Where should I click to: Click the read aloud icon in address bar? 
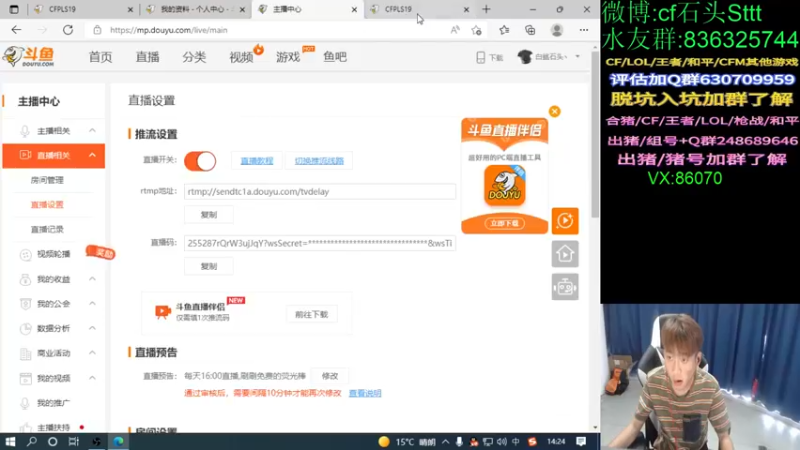coord(455,30)
